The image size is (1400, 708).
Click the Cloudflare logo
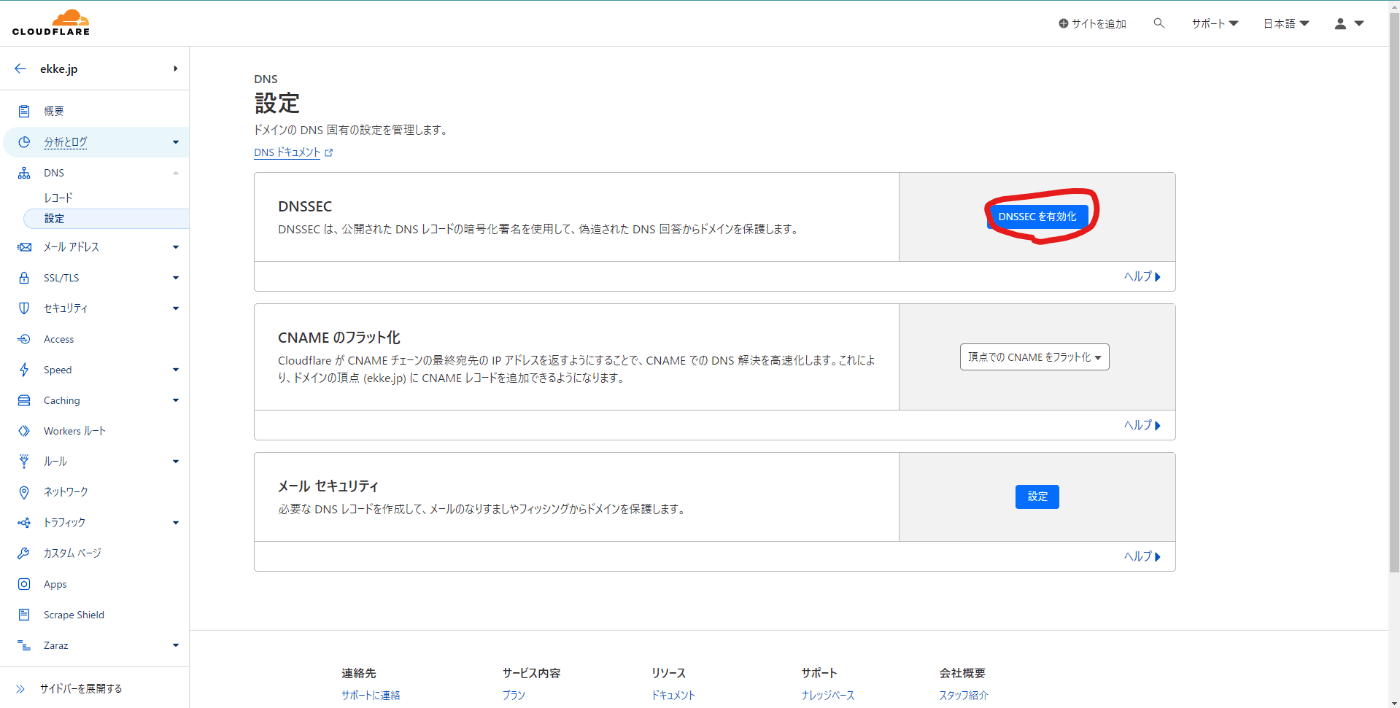point(51,22)
